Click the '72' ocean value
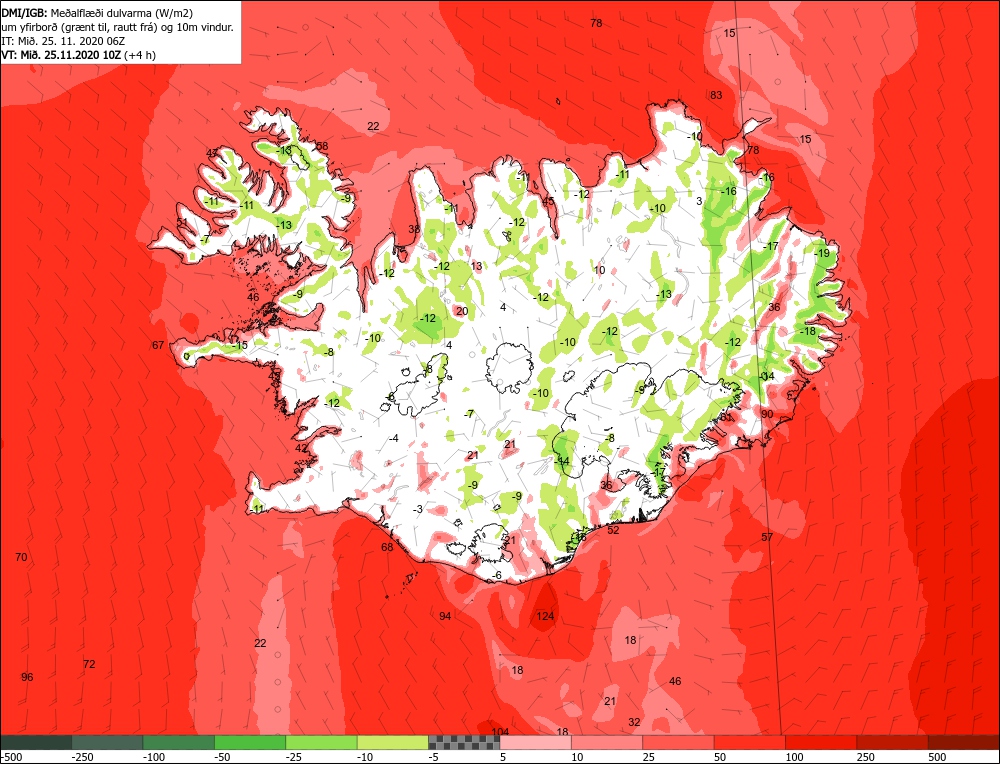The height and width of the screenshot is (764, 1000). pyautogui.click(x=89, y=665)
